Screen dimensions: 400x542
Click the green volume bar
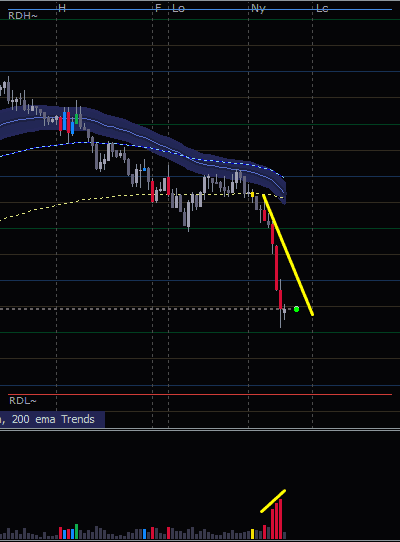tap(76, 532)
